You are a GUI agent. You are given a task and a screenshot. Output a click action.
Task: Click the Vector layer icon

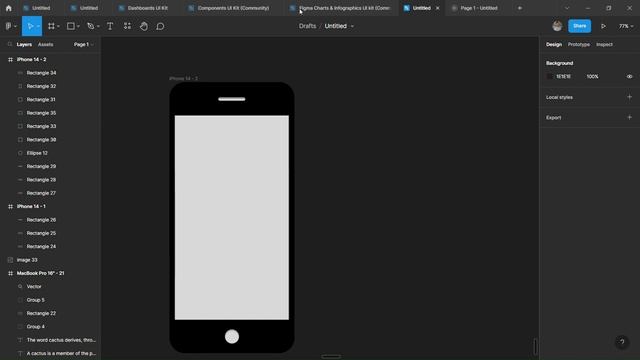tap(20, 287)
